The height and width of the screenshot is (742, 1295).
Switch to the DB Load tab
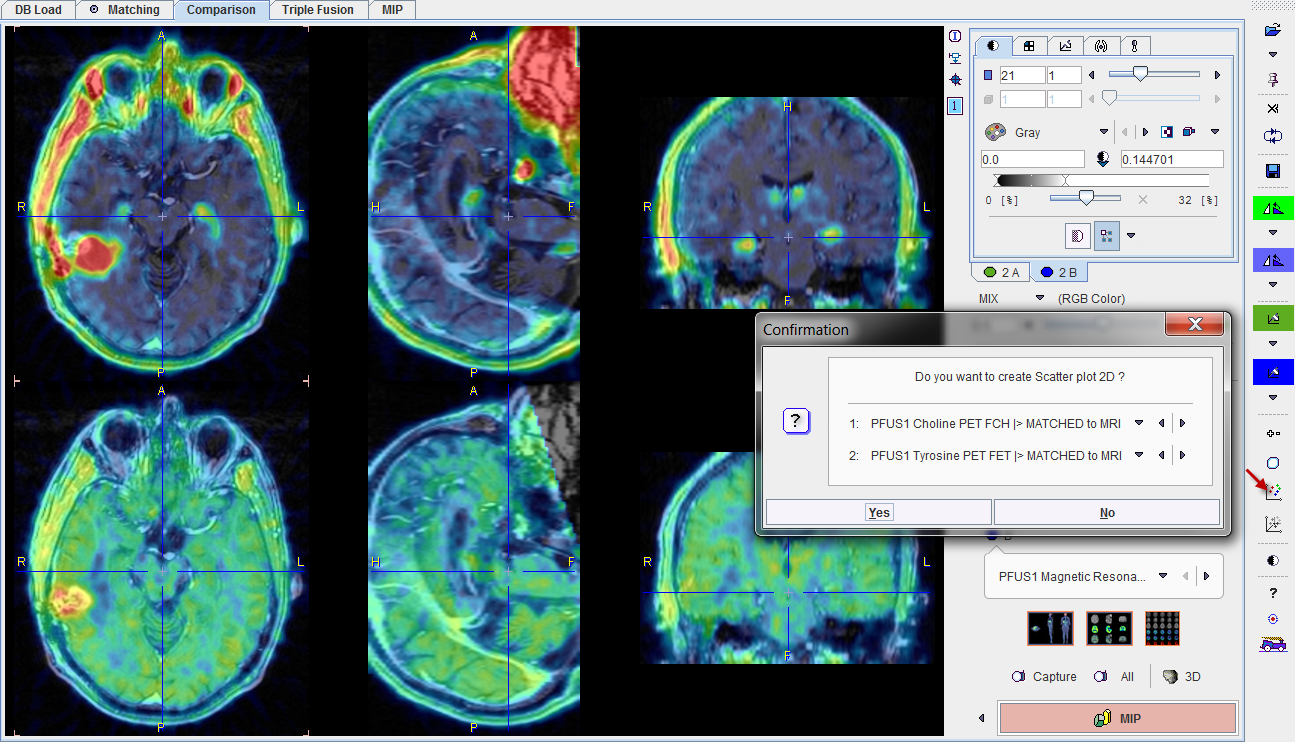tap(38, 10)
